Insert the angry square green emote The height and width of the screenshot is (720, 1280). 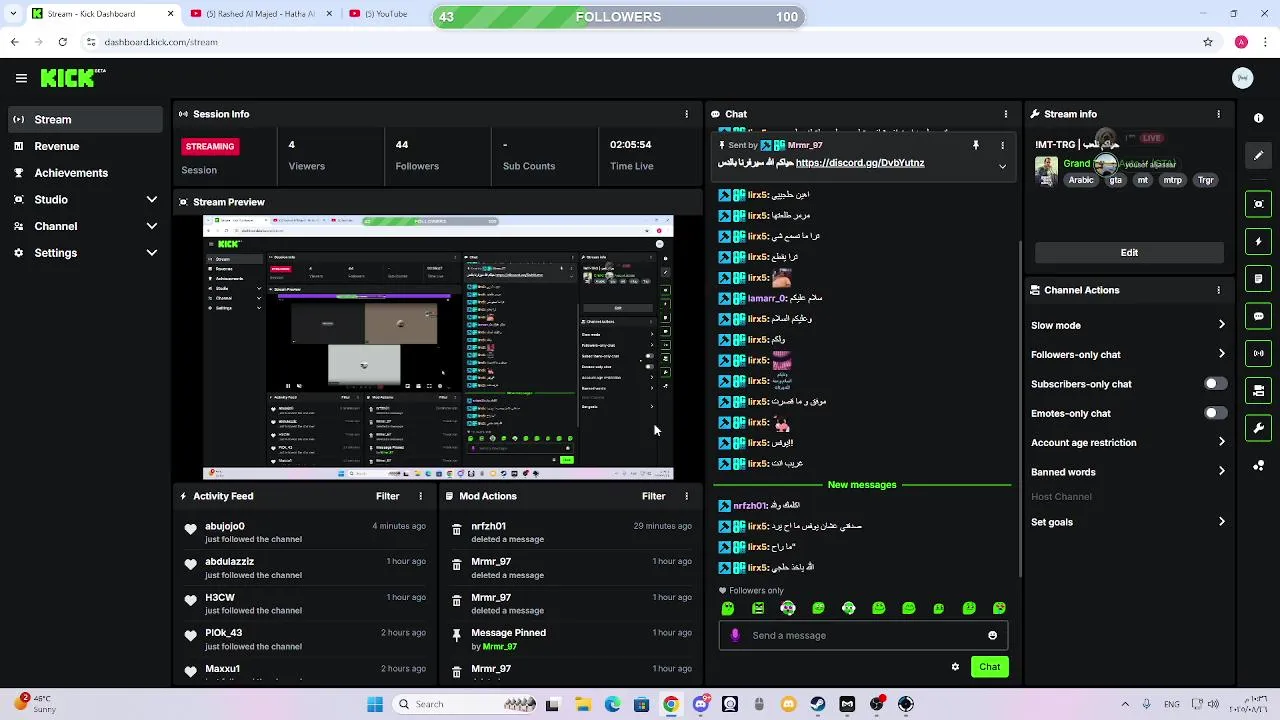pyautogui.click(x=758, y=608)
